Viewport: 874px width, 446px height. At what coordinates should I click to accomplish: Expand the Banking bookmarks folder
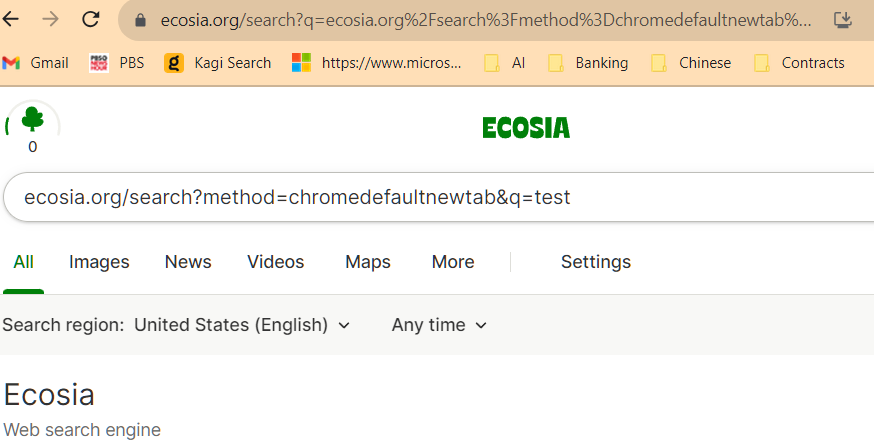click(x=588, y=63)
